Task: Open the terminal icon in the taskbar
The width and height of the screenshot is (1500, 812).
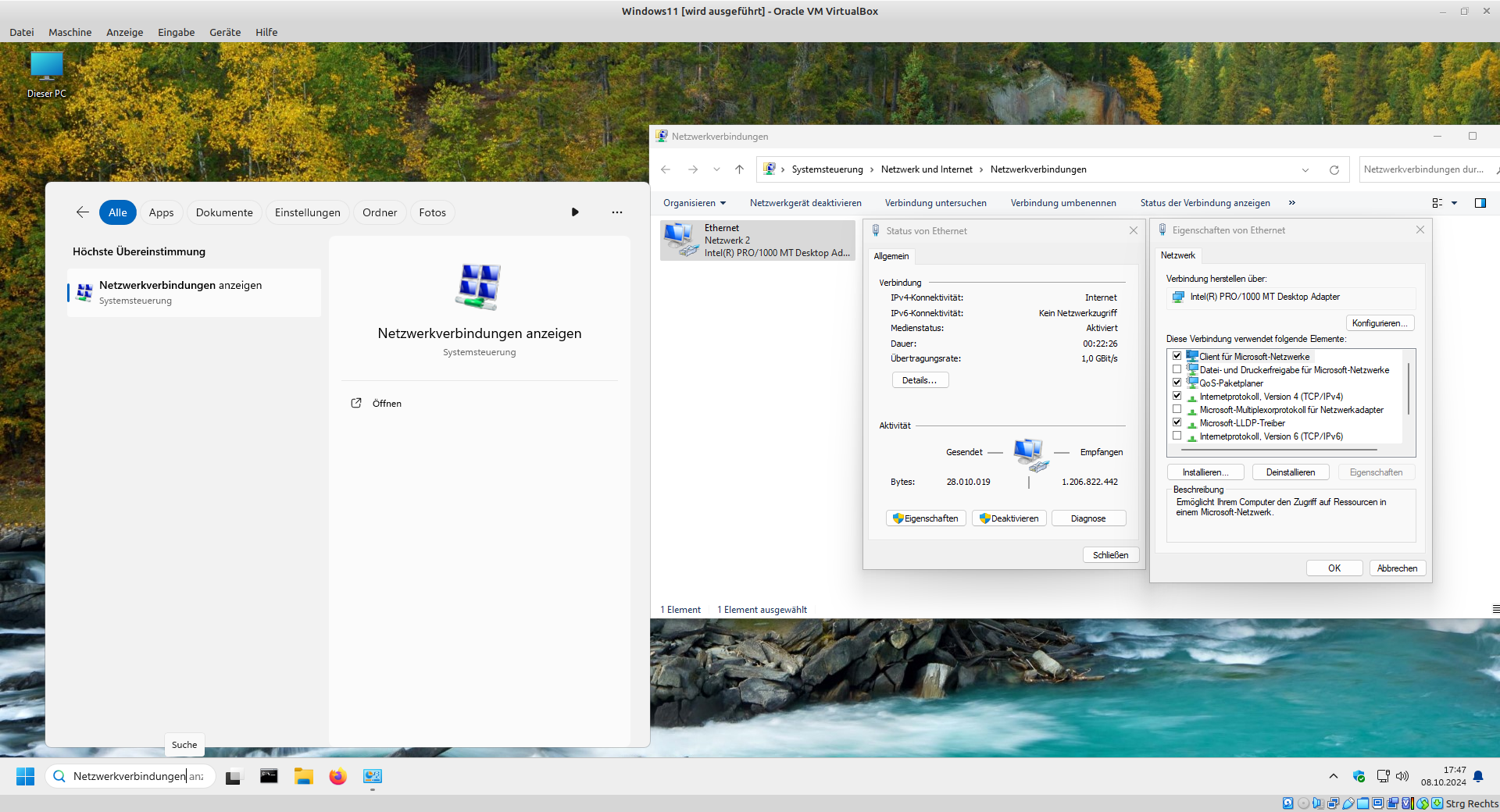Action: tap(269, 776)
